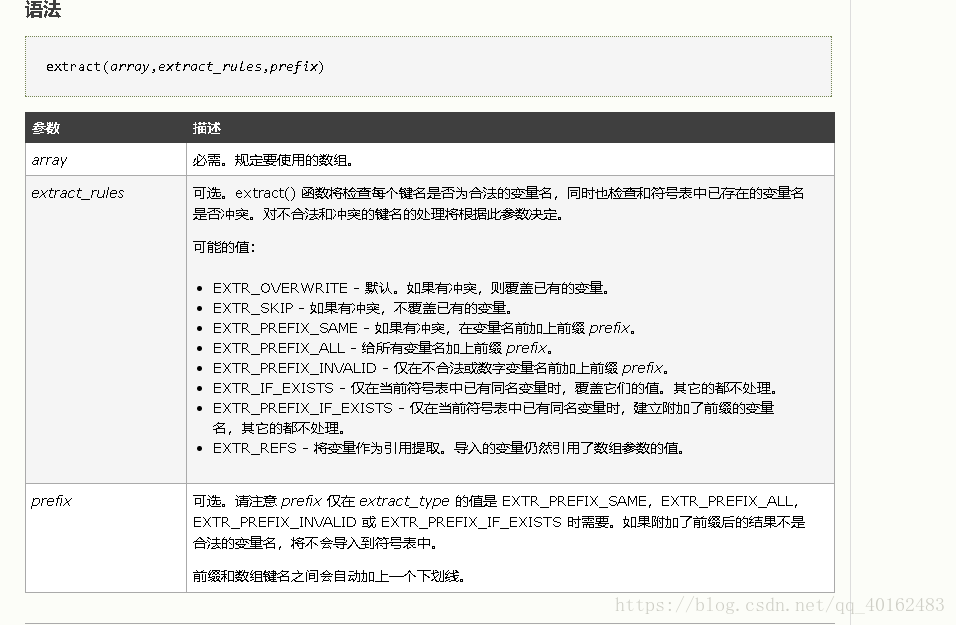Select the extract(array,extract_rules,prefix) code line

click(x=185, y=66)
